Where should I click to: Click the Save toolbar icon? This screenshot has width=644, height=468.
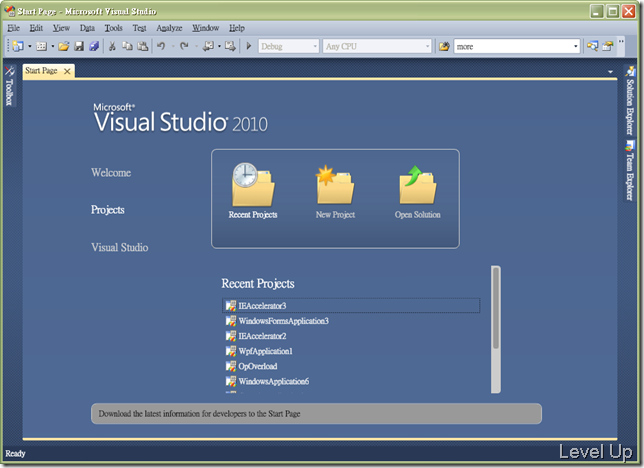click(x=79, y=46)
